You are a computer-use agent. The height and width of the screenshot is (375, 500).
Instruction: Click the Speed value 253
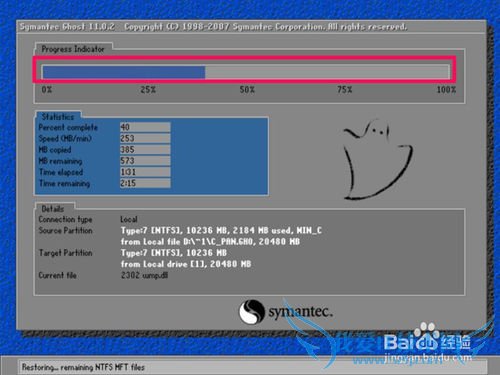tap(145, 138)
